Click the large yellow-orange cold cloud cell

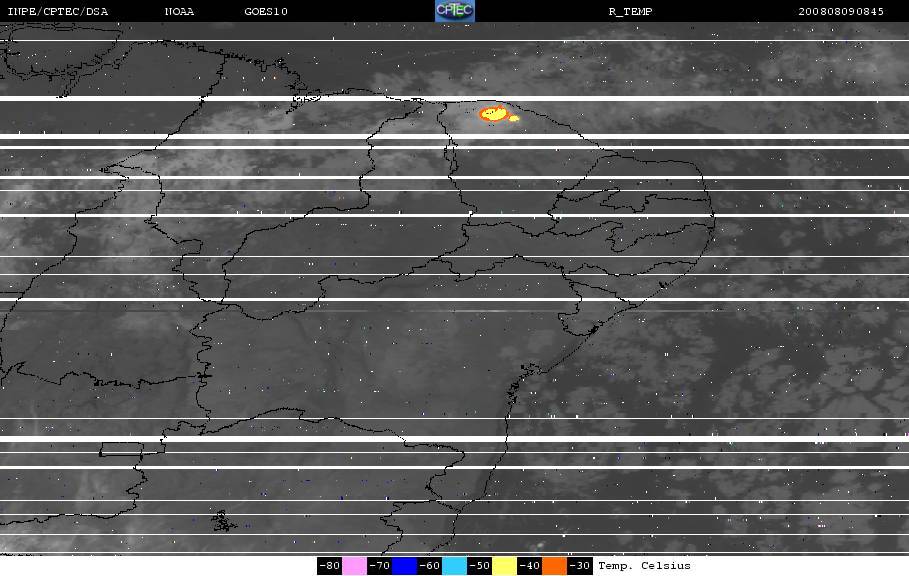tap(493, 114)
